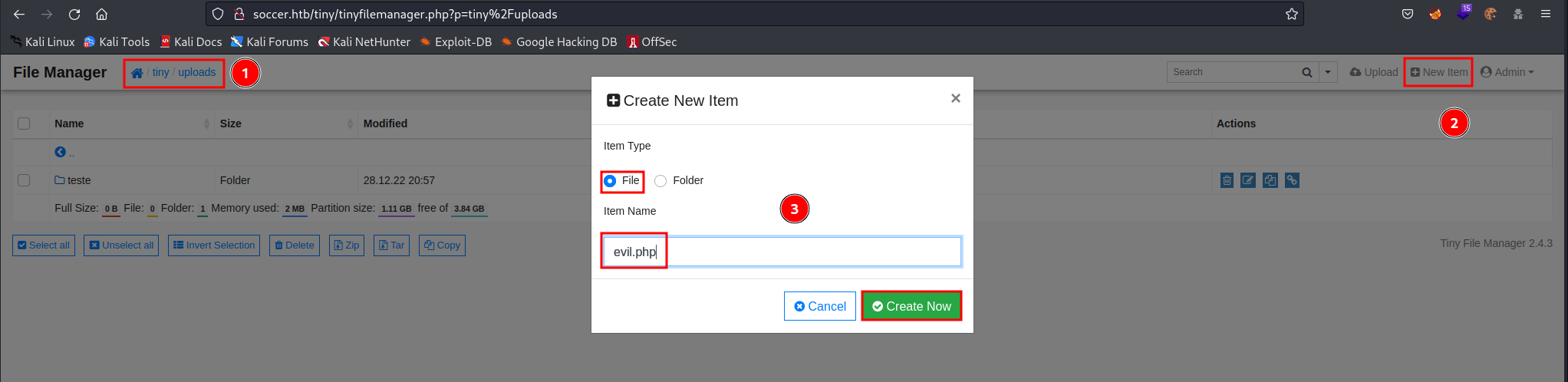Expand the advanced search dropdown arrow
Image resolution: width=1568 pixels, height=382 pixels.
tap(1328, 72)
